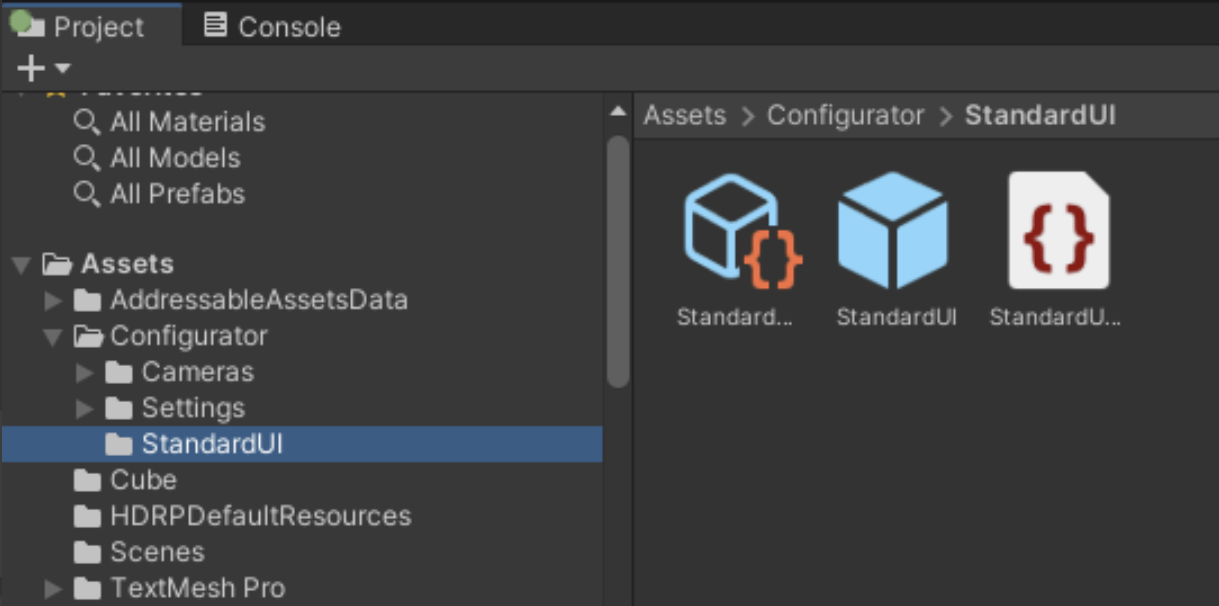Viewport: 1219px width, 606px height.
Task: Open the All Prefabs saved search
Action: click(x=176, y=194)
